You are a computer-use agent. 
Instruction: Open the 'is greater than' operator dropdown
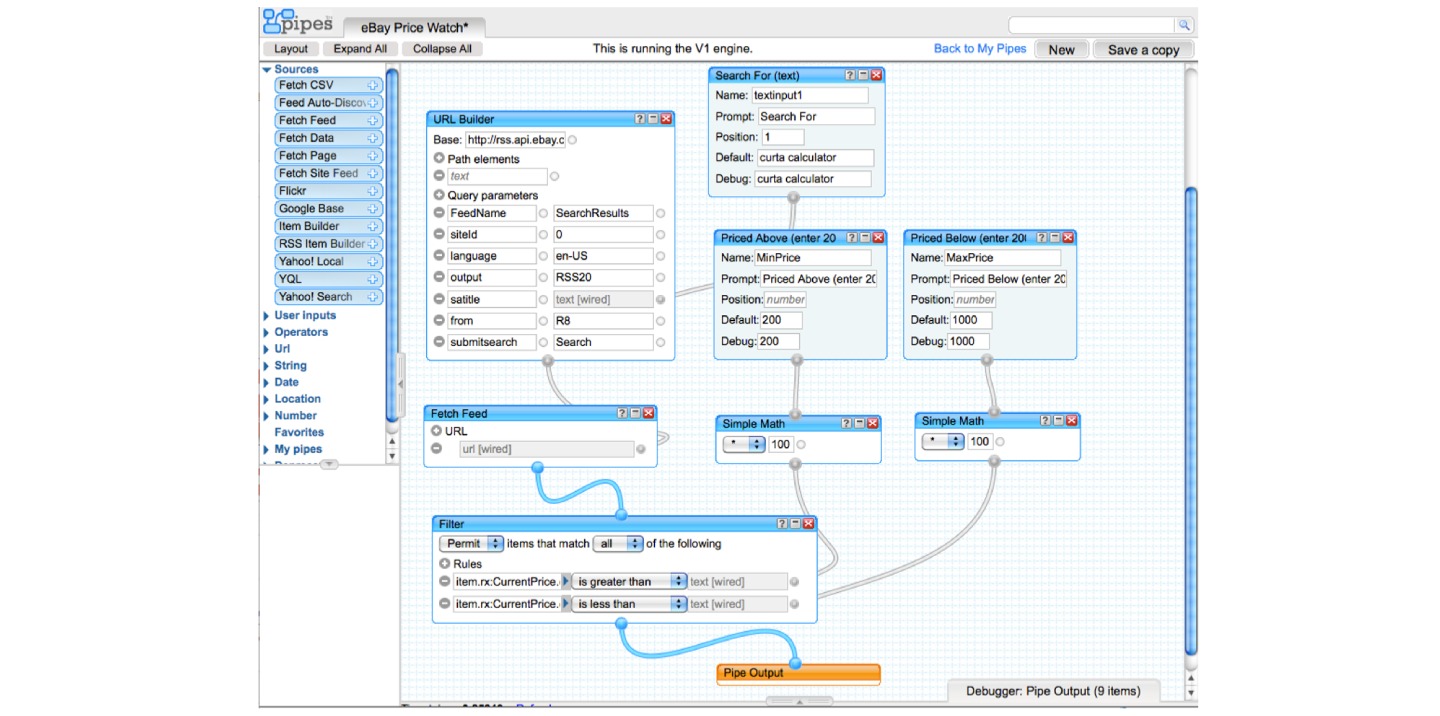(630, 582)
